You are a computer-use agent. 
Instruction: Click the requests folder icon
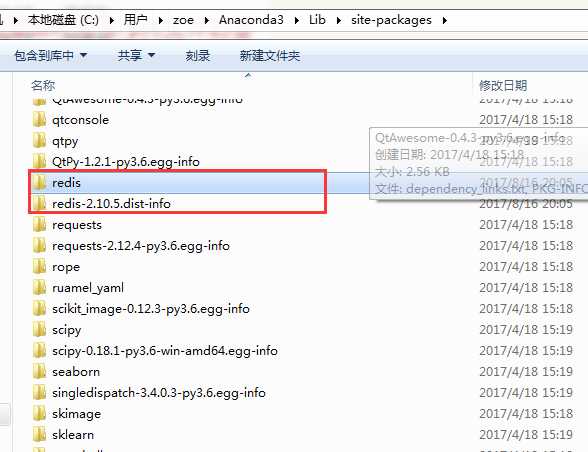click(39, 225)
